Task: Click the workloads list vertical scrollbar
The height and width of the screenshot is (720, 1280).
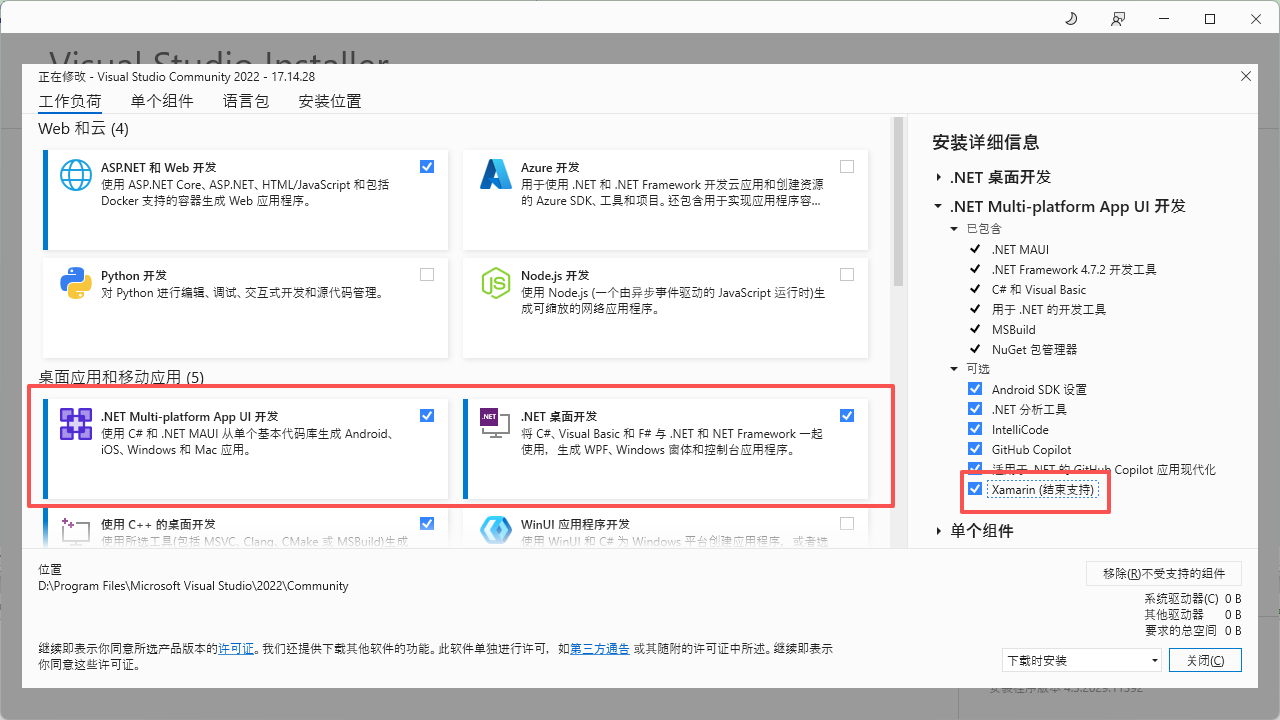Action: (898, 200)
